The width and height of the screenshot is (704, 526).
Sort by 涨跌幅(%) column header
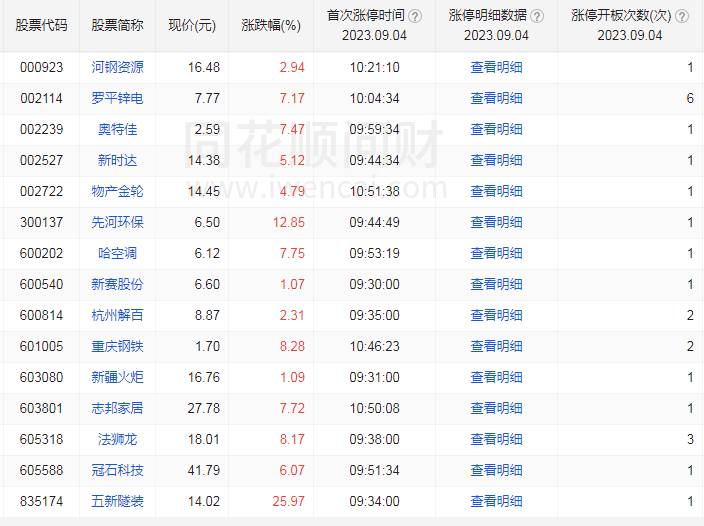(x=271, y=25)
